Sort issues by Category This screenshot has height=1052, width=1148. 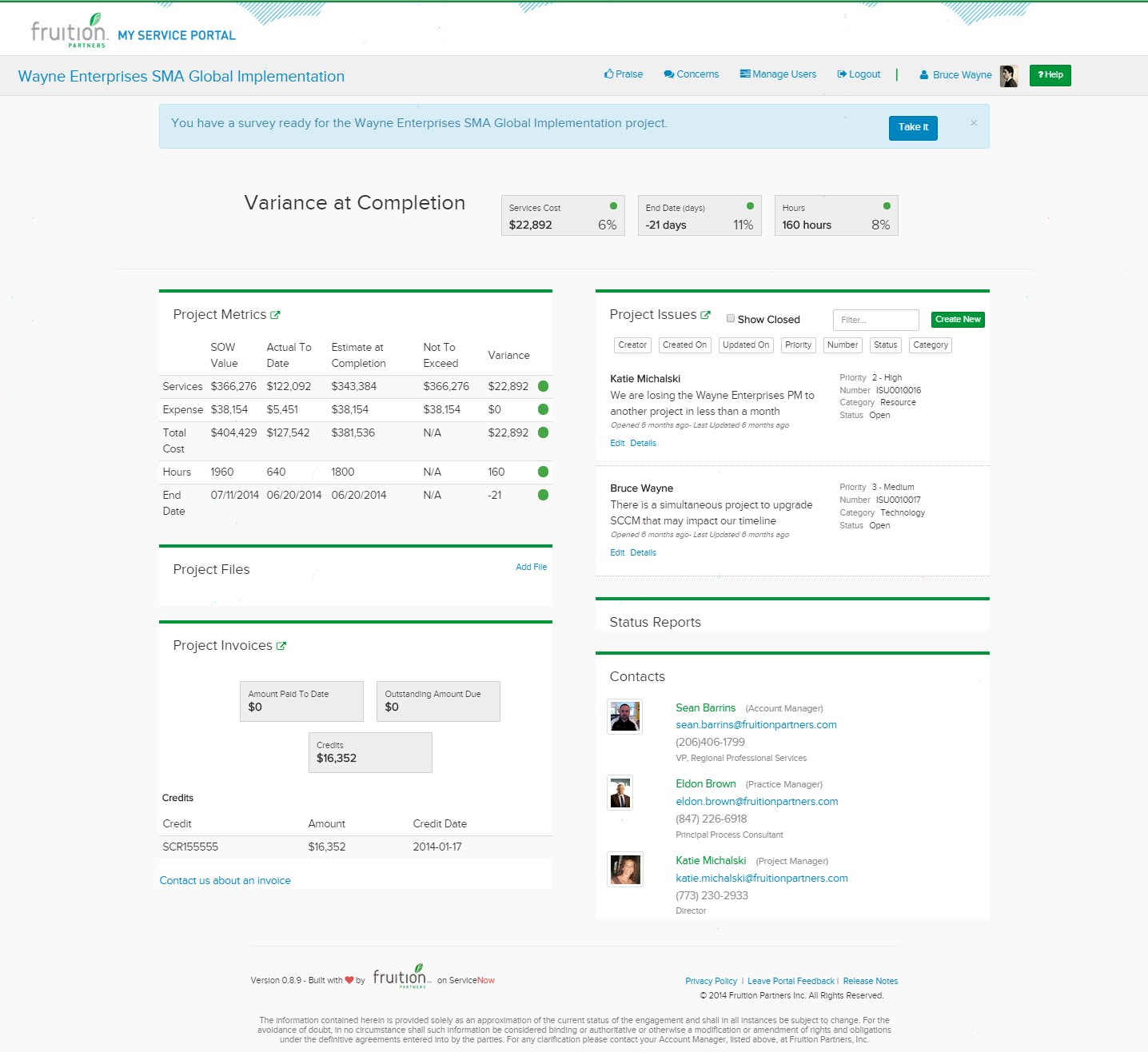931,345
